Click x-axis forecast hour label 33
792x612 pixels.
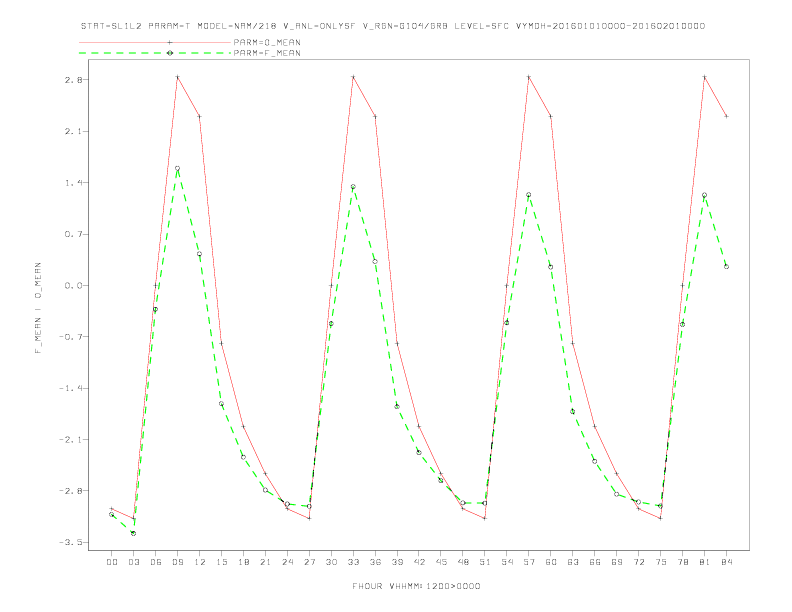(x=353, y=562)
